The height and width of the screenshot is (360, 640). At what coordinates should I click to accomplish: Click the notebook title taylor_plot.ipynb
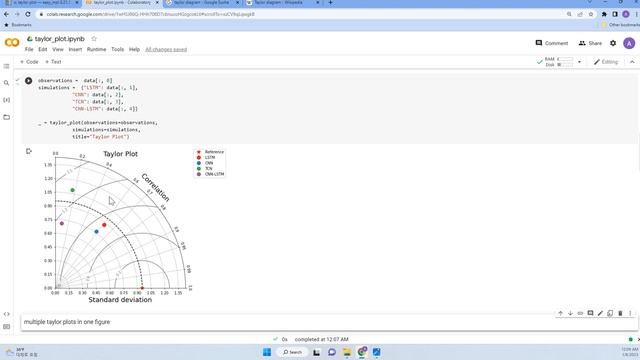(x=60, y=39)
